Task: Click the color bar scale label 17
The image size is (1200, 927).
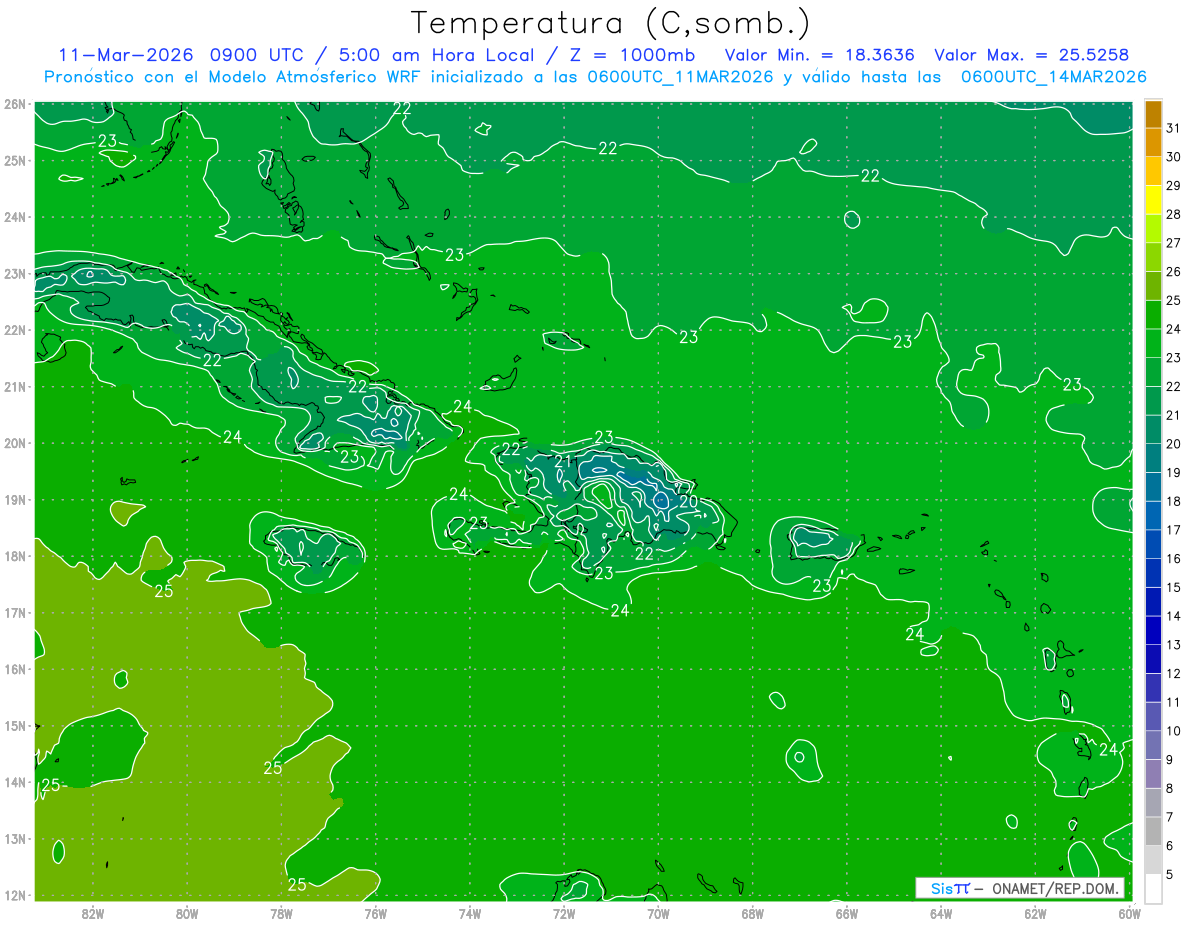Action: click(x=1173, y=530)
